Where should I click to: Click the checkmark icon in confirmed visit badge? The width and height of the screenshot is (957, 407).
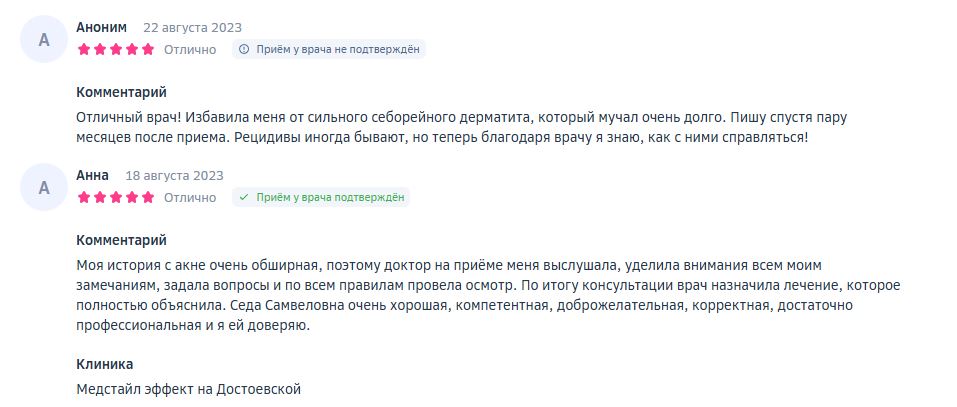(244, 197)
